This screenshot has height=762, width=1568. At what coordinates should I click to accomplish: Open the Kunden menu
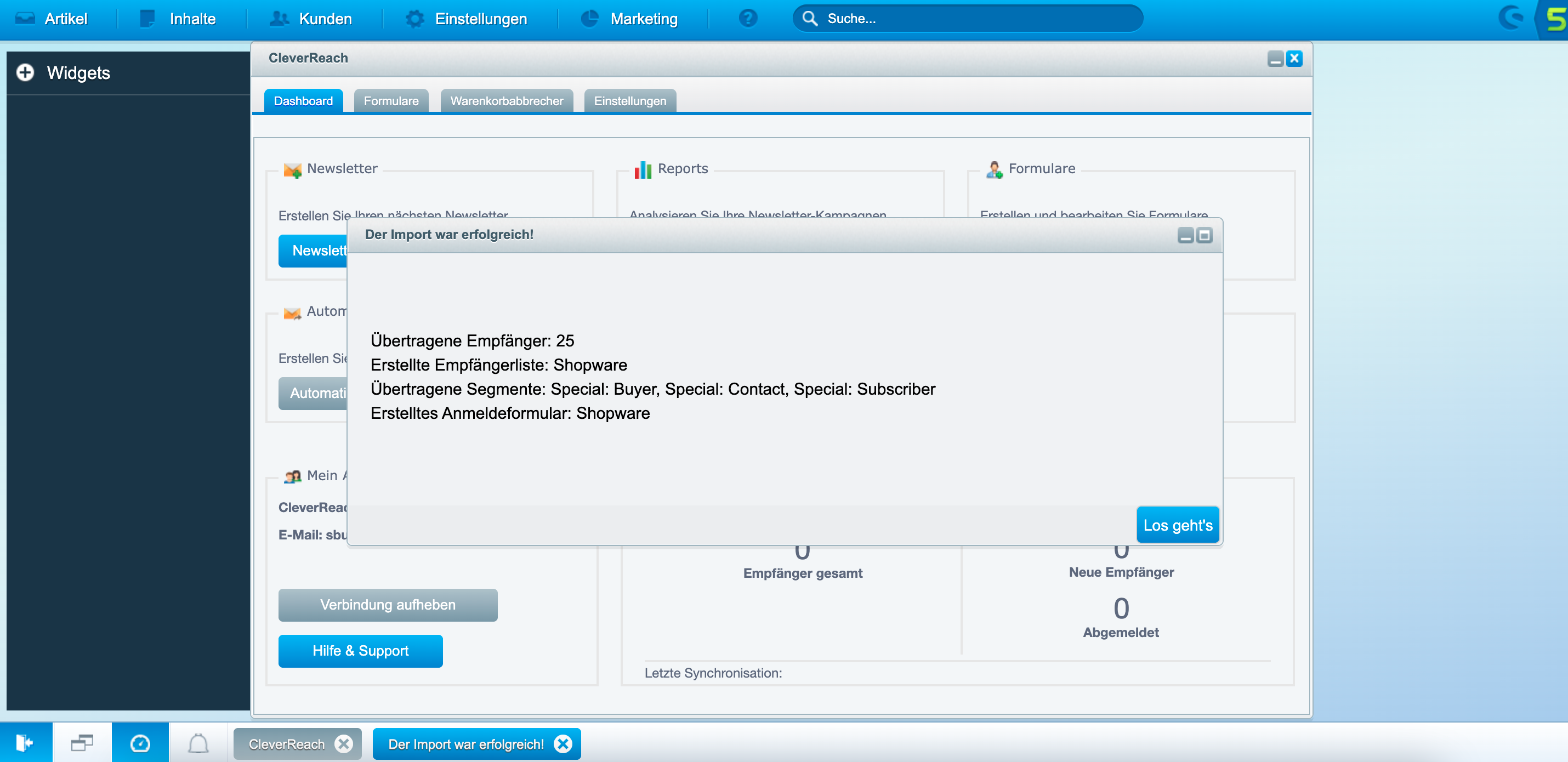(x=310, y=19)
